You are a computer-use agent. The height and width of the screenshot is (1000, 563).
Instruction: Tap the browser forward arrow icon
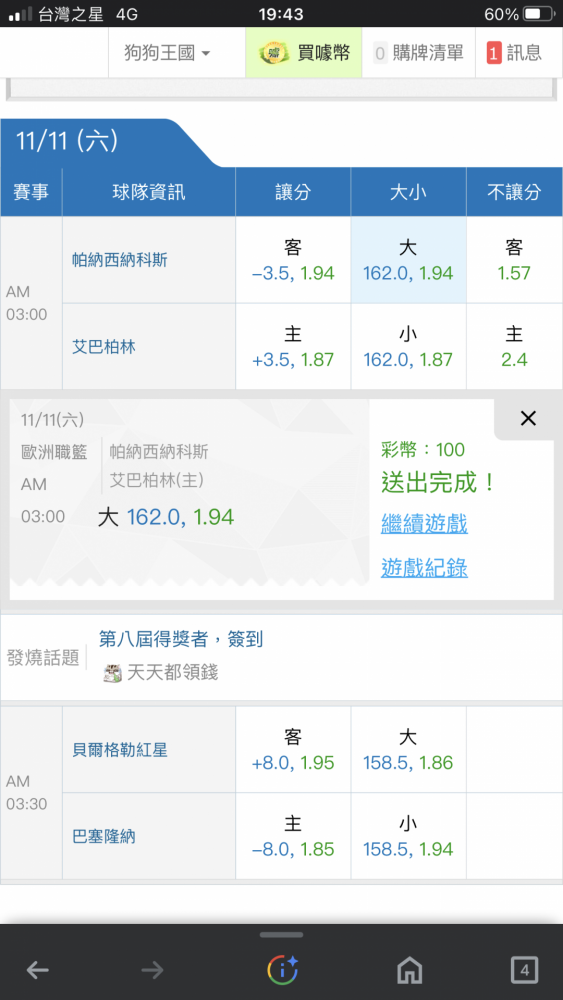152,971
